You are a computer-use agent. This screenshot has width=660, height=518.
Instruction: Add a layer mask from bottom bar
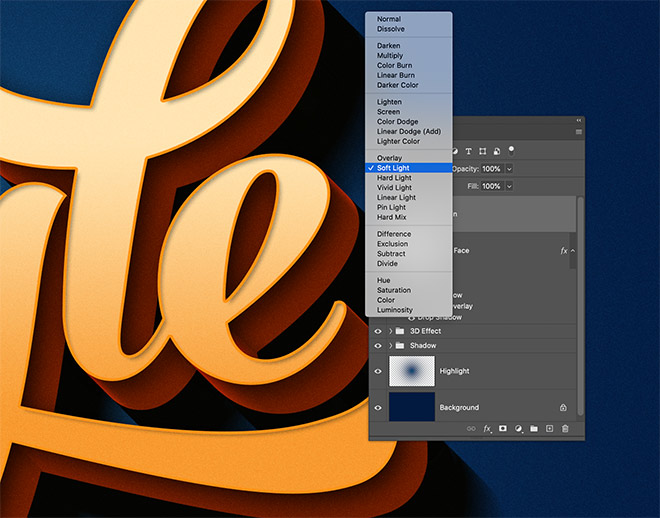point(503,429)
